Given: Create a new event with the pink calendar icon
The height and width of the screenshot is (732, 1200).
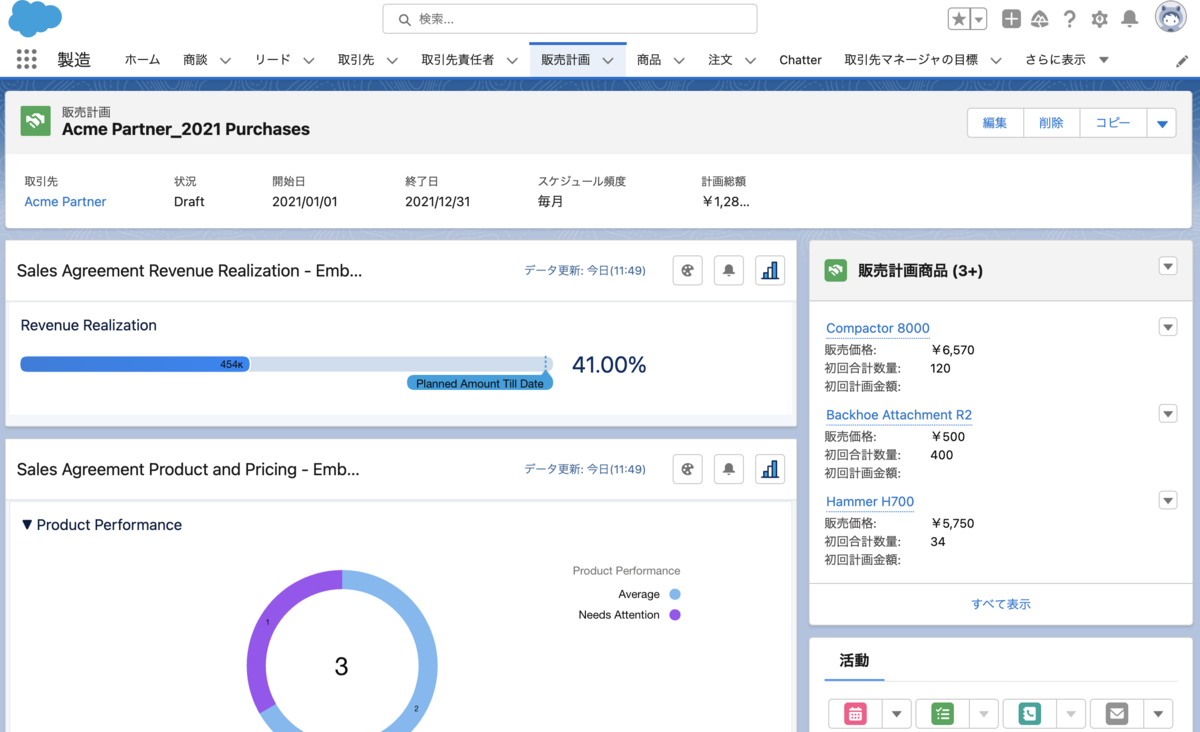Looking at the screenshot, I should pyautogui.click(x=855, y=713).
